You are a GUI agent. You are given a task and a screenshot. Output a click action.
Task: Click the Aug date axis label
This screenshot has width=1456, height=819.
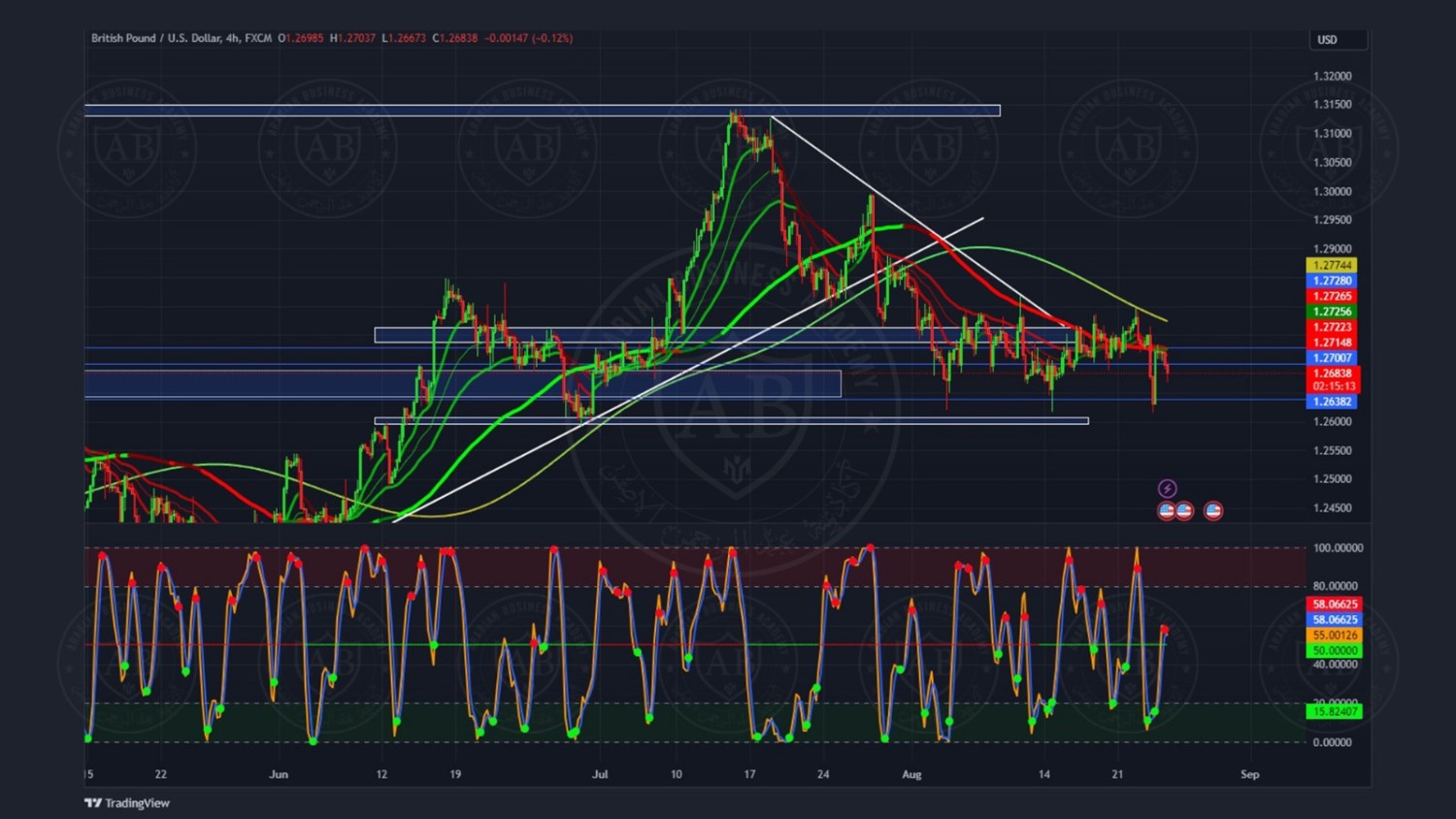[x=911, y=774]
